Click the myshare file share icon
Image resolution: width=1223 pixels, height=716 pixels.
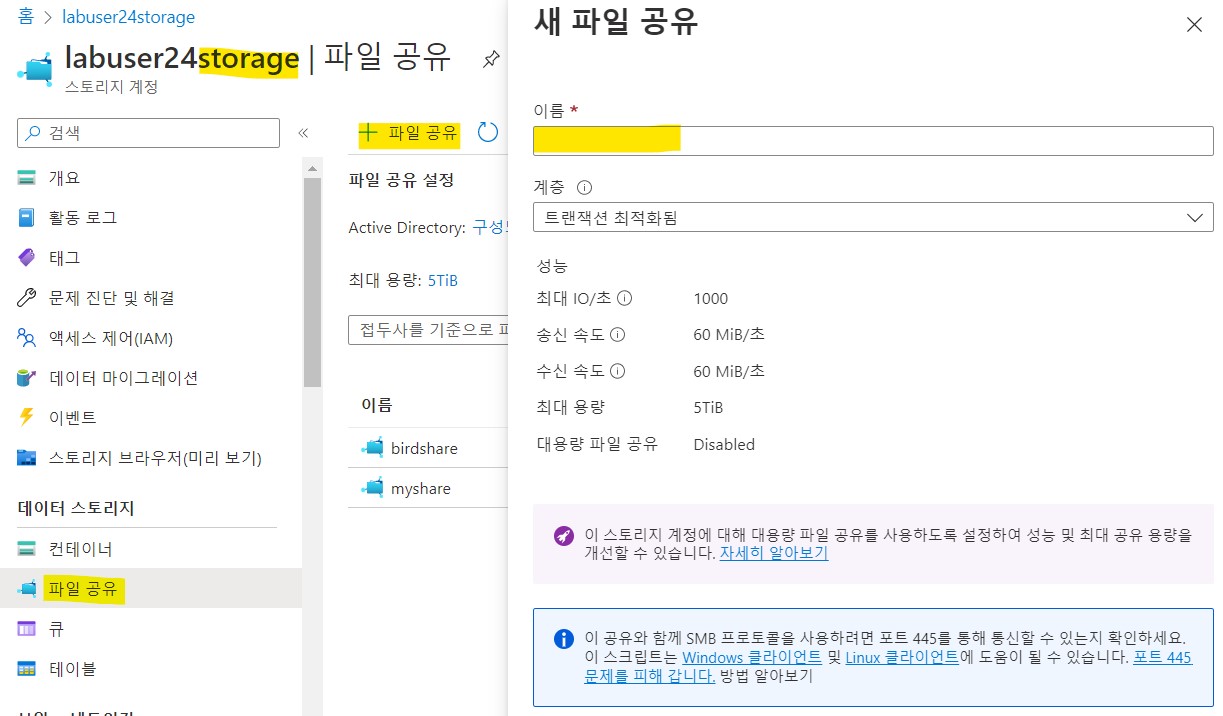coord(372,487)
